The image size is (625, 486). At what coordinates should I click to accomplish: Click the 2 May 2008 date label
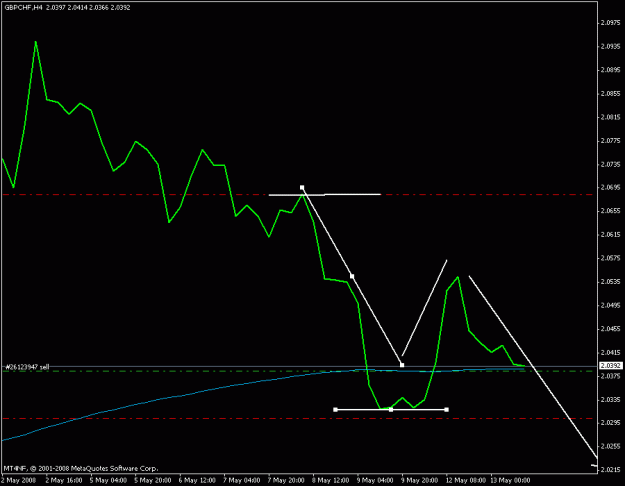click(x=20, y=480)
